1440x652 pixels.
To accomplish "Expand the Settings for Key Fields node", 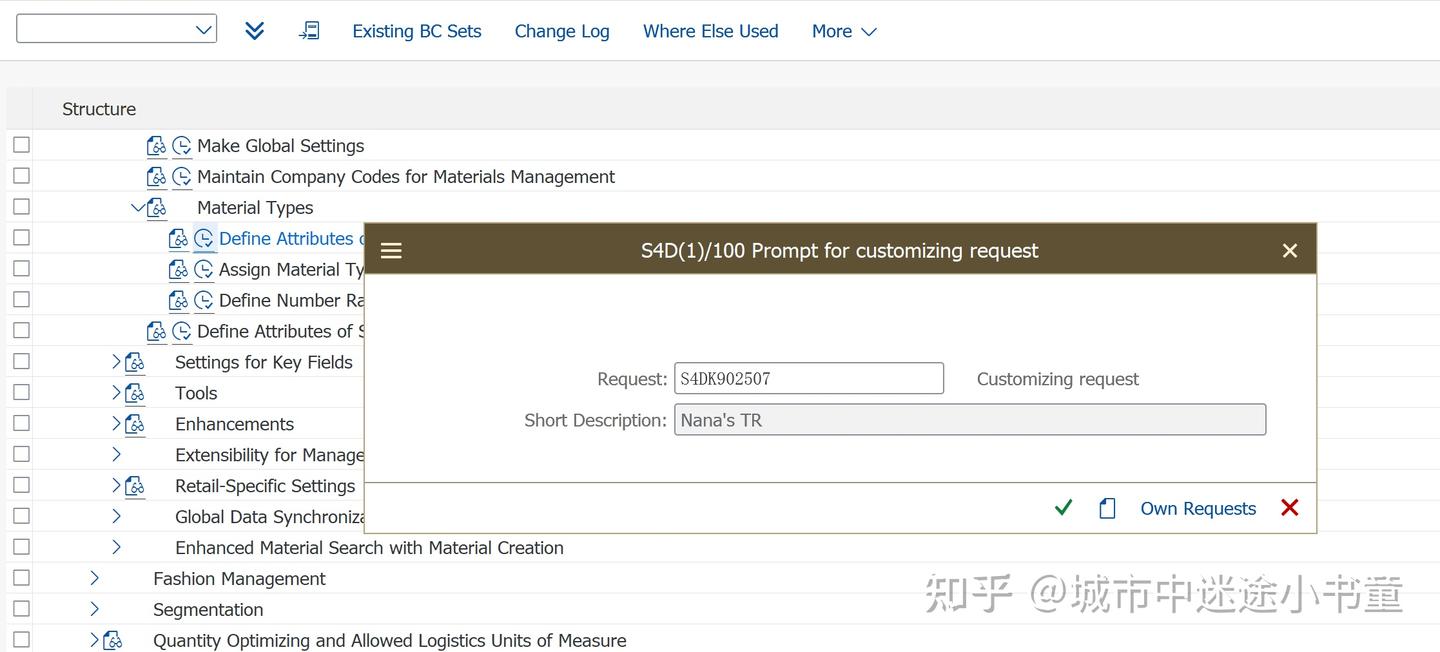I will (x=116, y=361).
